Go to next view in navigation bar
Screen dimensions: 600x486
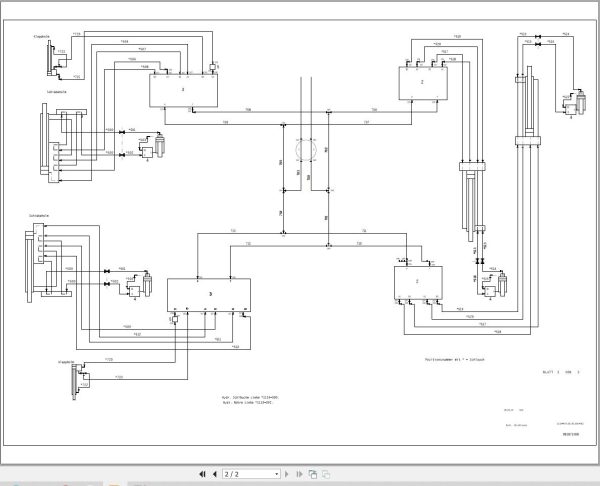tap(326, 474)
